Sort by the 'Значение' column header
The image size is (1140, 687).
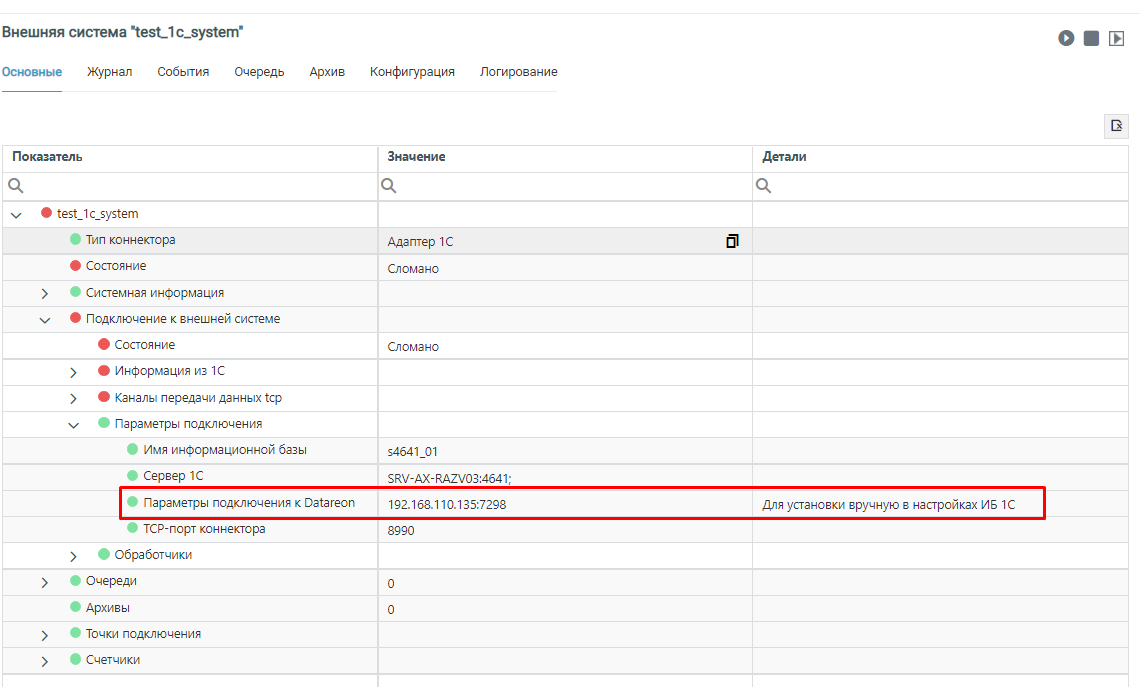416,157
